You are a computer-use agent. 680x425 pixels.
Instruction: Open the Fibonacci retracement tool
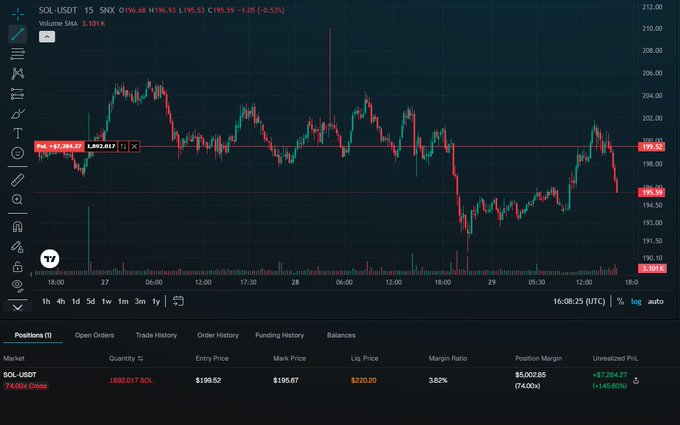coord(17,53)
